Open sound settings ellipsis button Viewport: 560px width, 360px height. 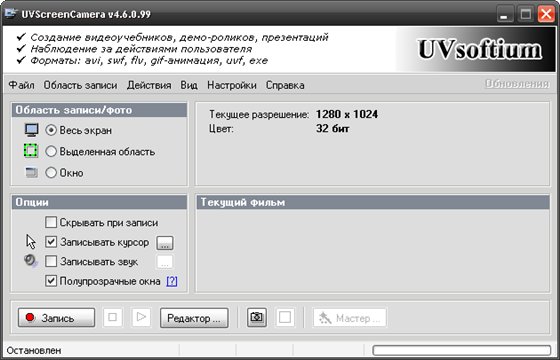[x=165, y=262]
